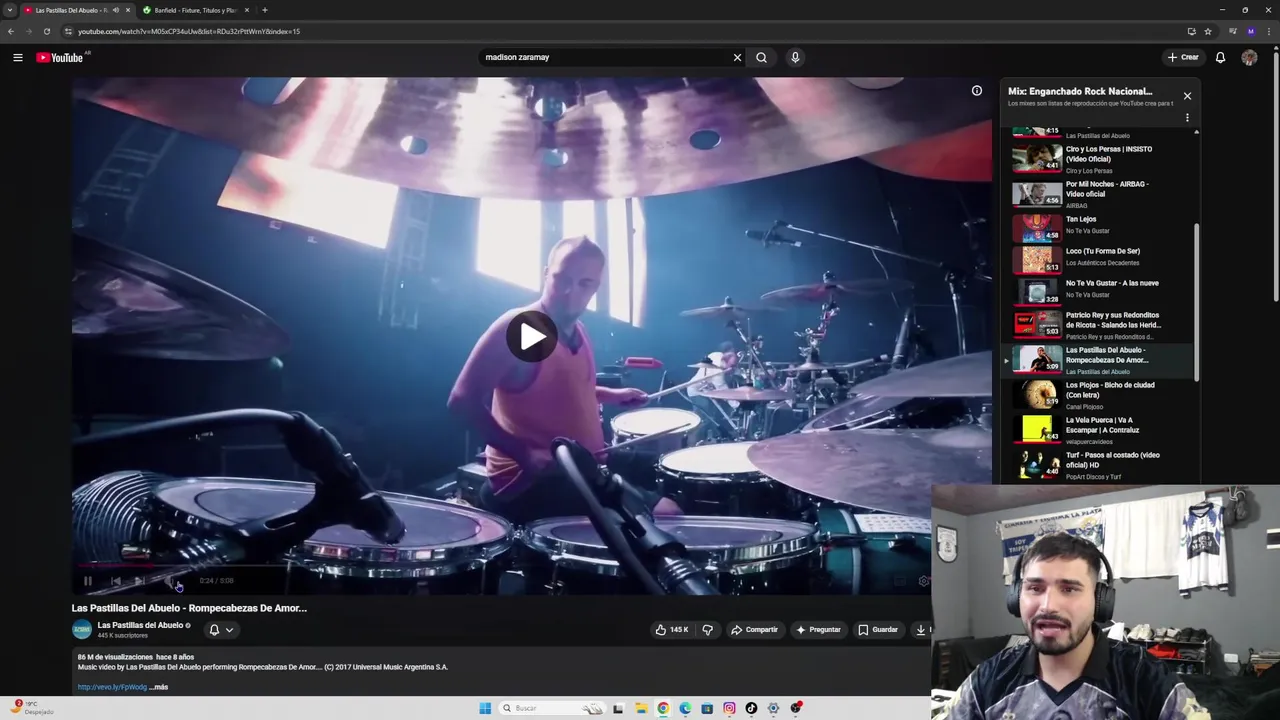1280x720 pixels.
Task: Open YouTube notifications bell
Action: [1220, 57]
